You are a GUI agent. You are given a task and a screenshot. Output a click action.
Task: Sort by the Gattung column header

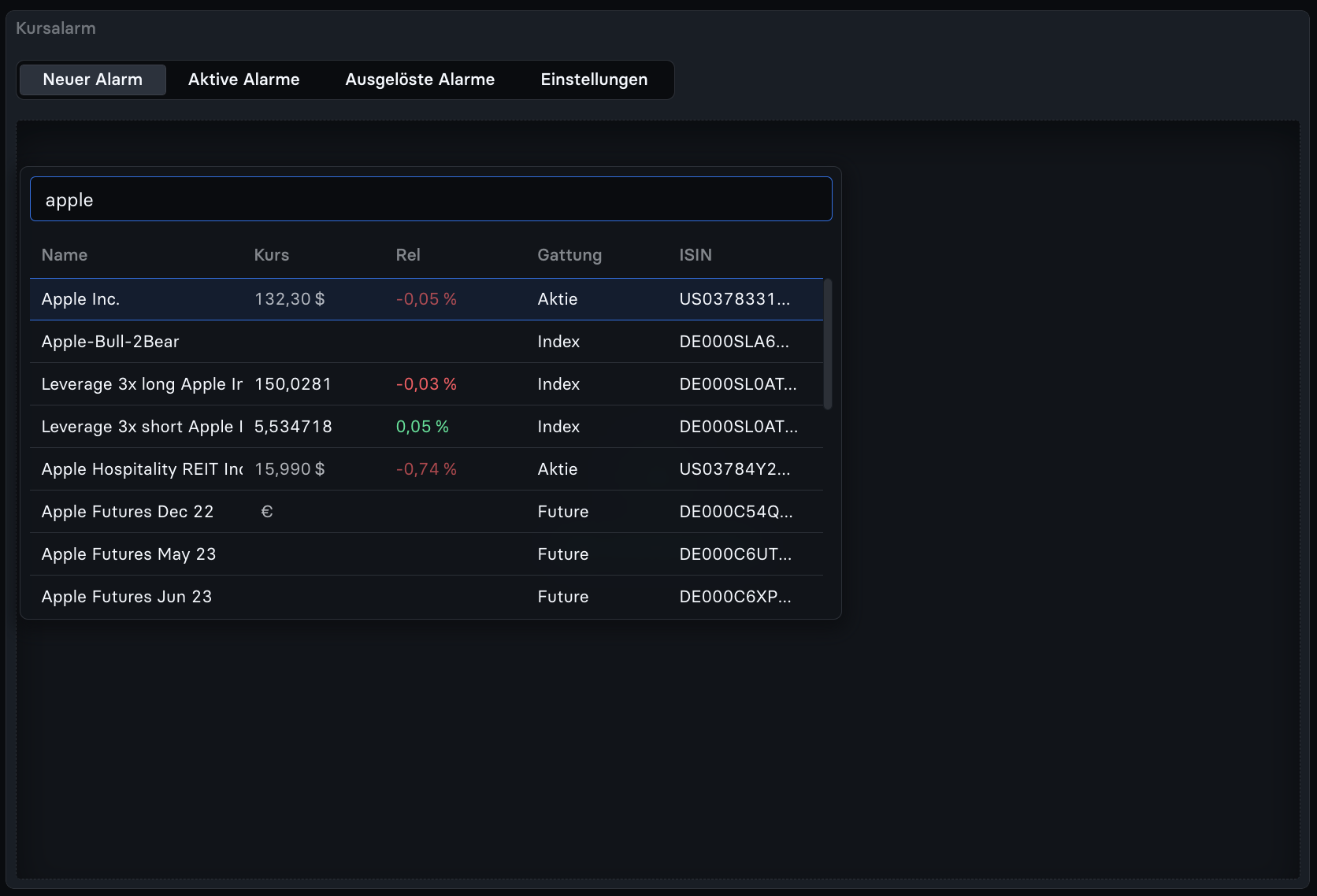[569, 255]
